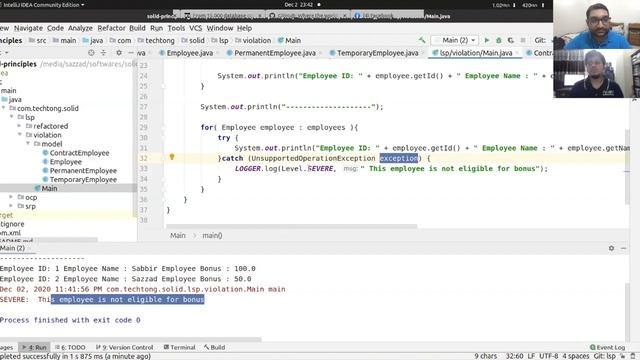Viewport: 640px width, 360px height.
Task: Open the Refactor menu
Action: 111,28
